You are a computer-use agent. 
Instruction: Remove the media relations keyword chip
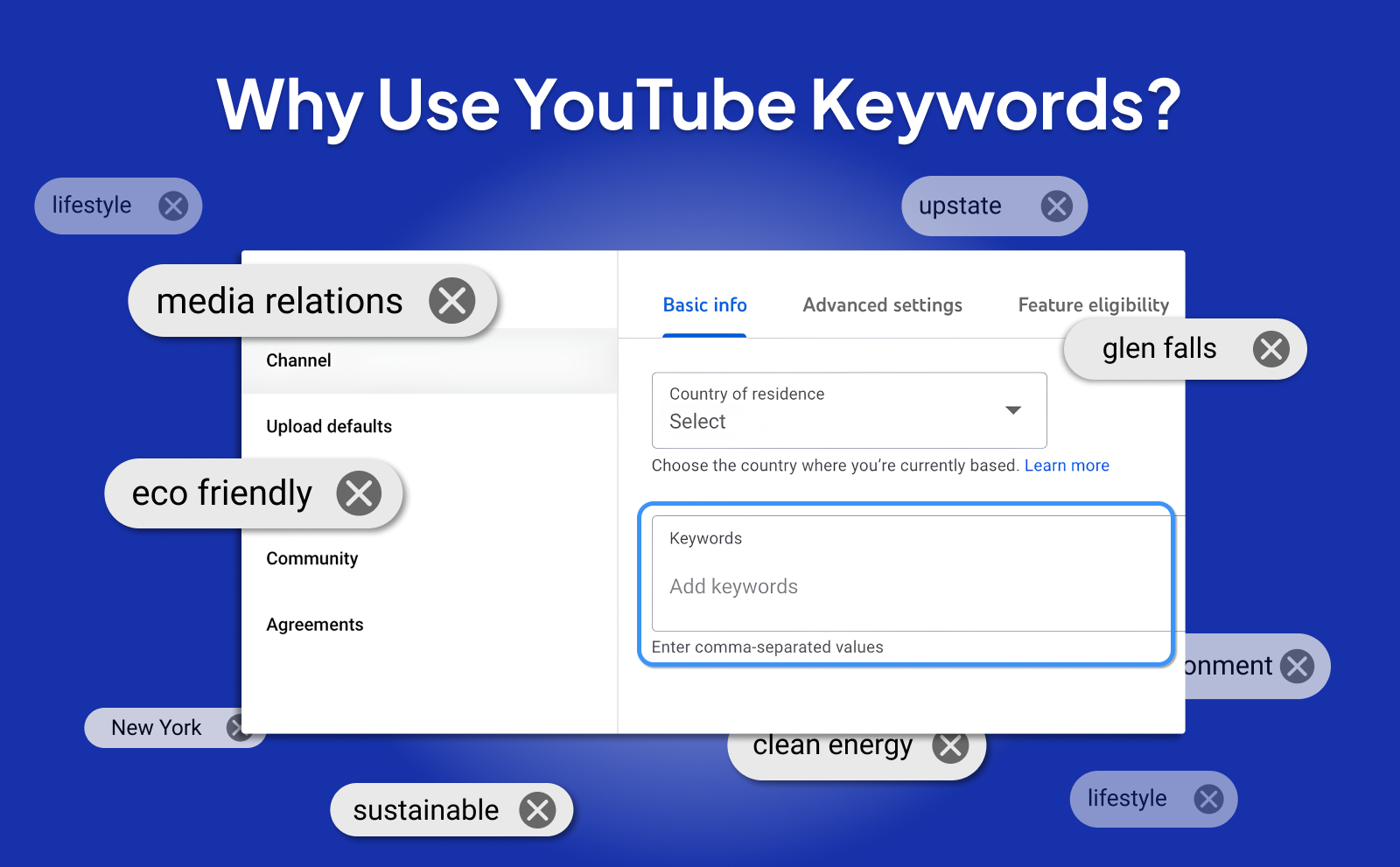point(452,301)
